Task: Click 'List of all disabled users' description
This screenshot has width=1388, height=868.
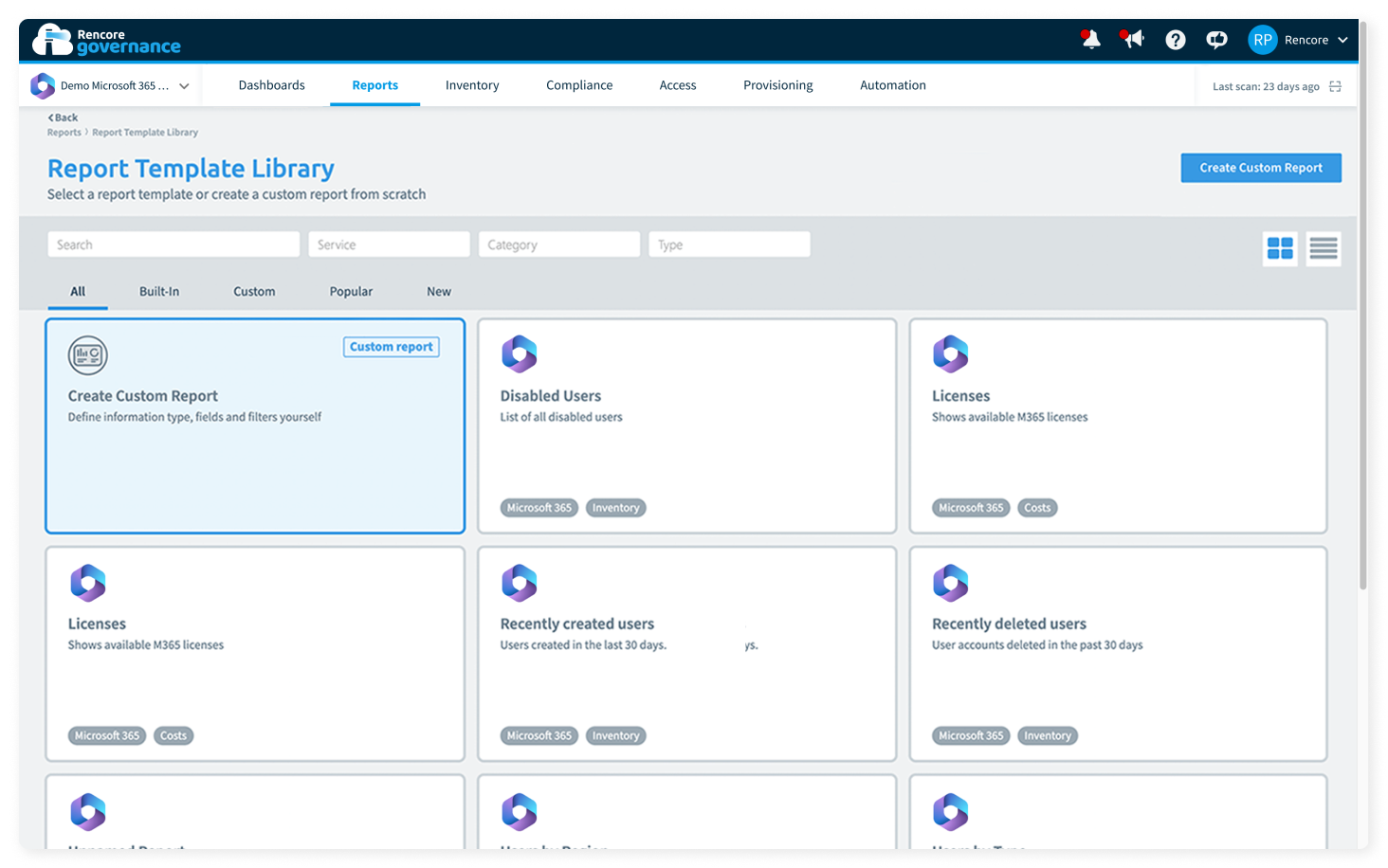Action: tap(561, 417)
